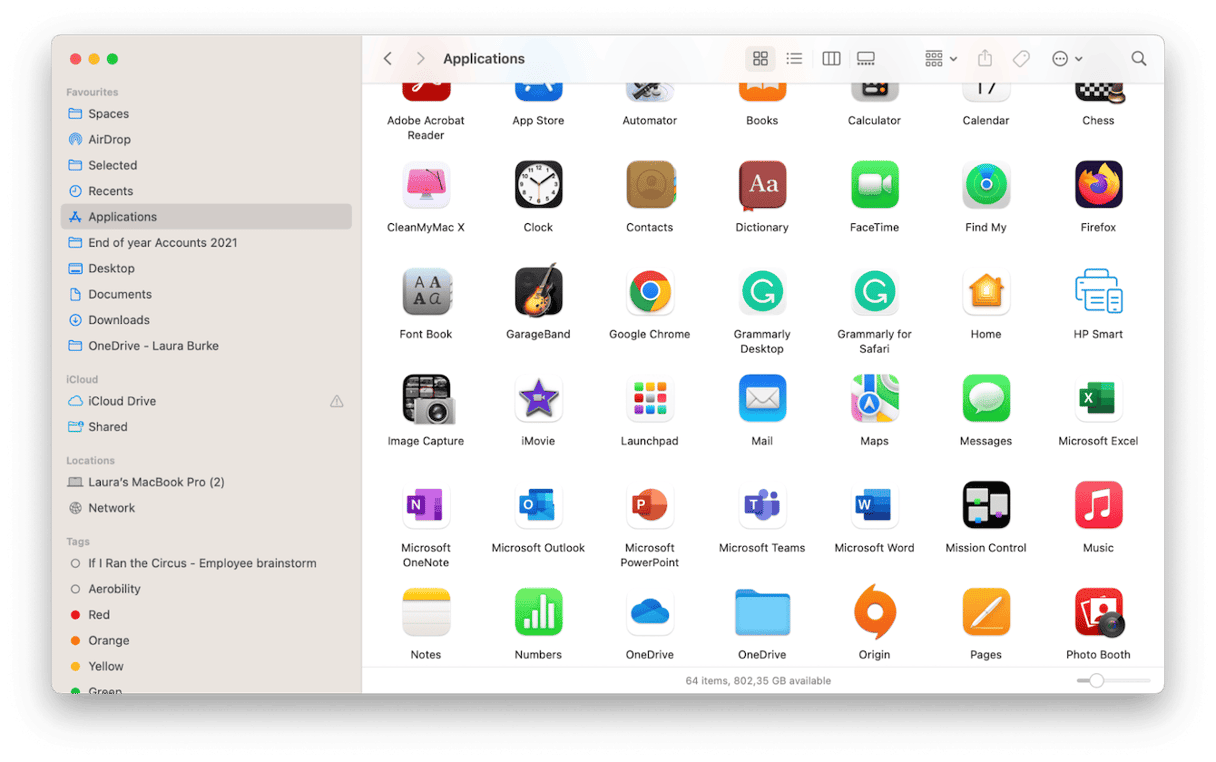Expand the More options chevron menu
Image resolution: width=1216 pixels, height=762 pixels.
(x=1066, y=58)
